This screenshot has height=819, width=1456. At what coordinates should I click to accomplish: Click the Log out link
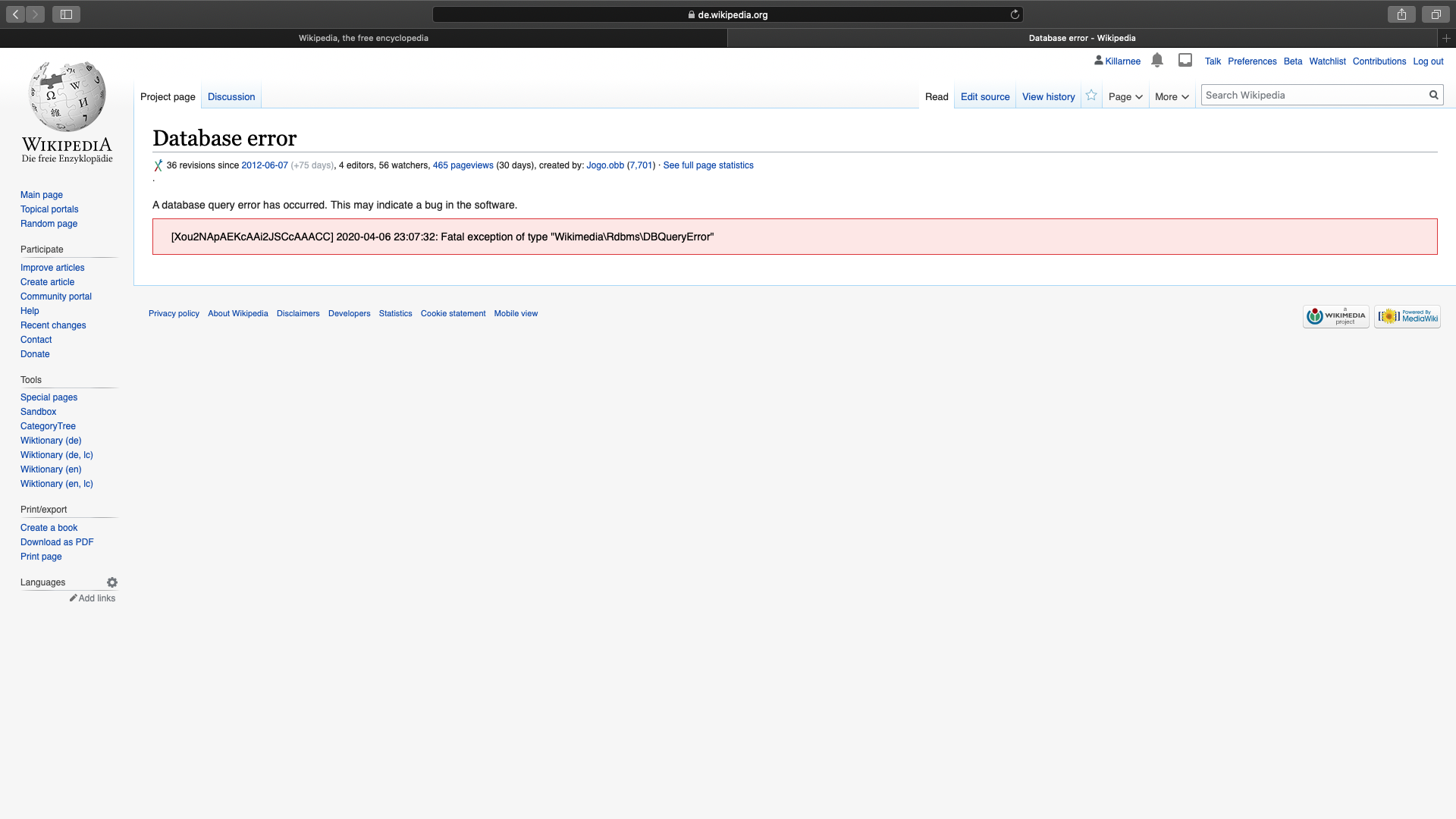[x=1428, y=61]
